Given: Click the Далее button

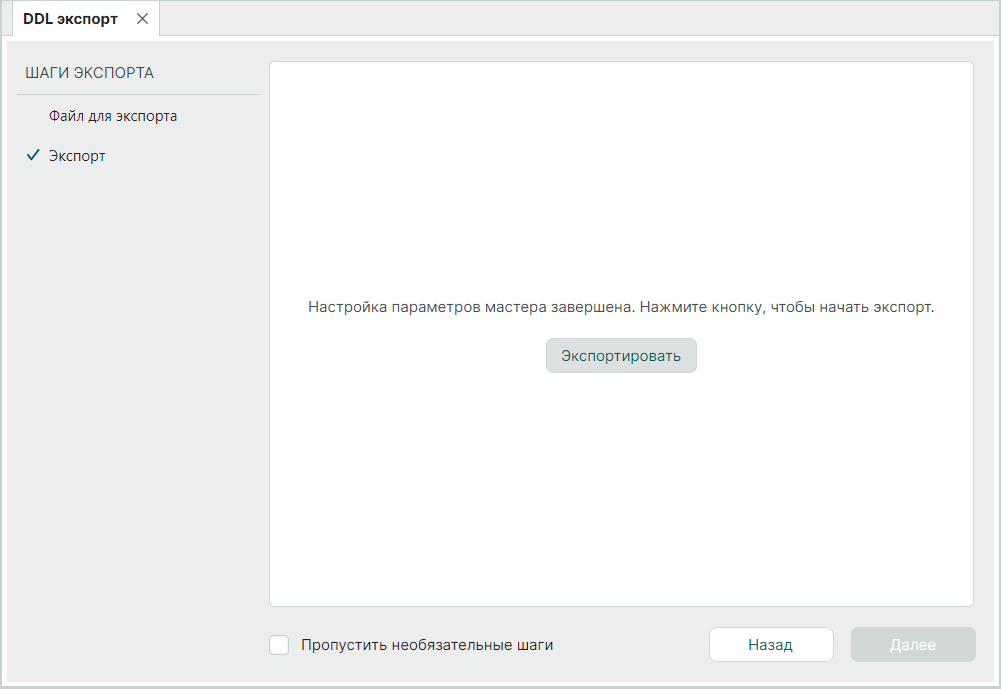Looking at the screenshot, I should (913, 645).
